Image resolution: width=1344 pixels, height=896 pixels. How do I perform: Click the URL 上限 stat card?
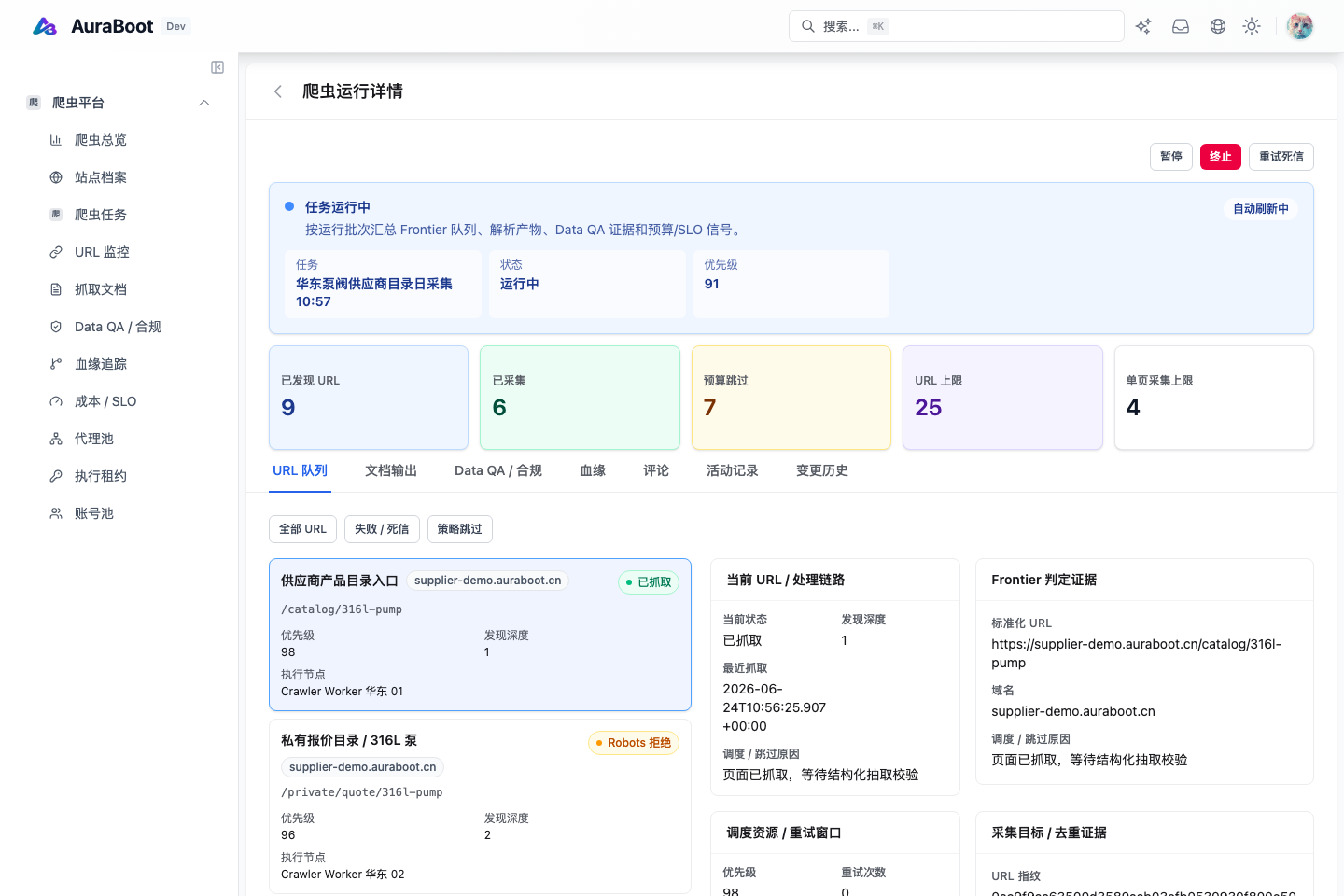[x=1002, y=398]
